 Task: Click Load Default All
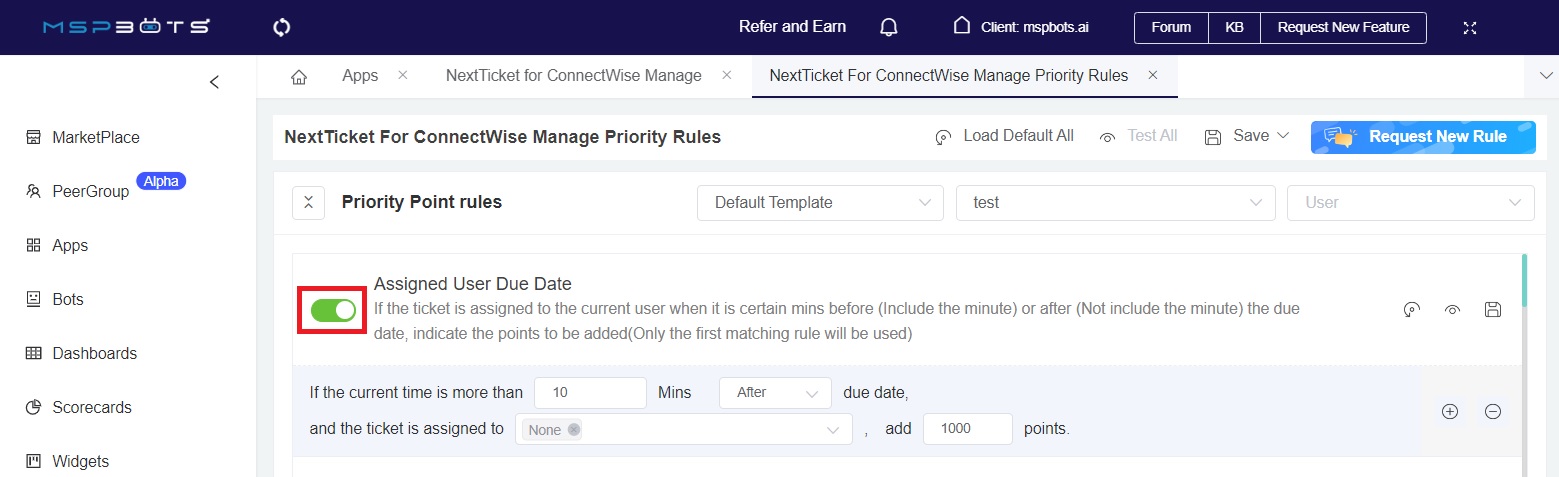coord(1004,136)
